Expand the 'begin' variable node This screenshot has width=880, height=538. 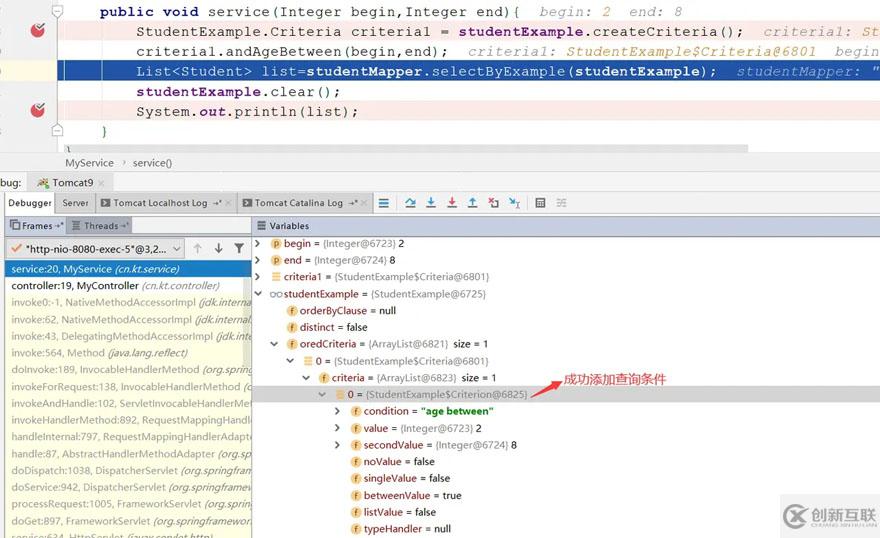coord(258,243)
